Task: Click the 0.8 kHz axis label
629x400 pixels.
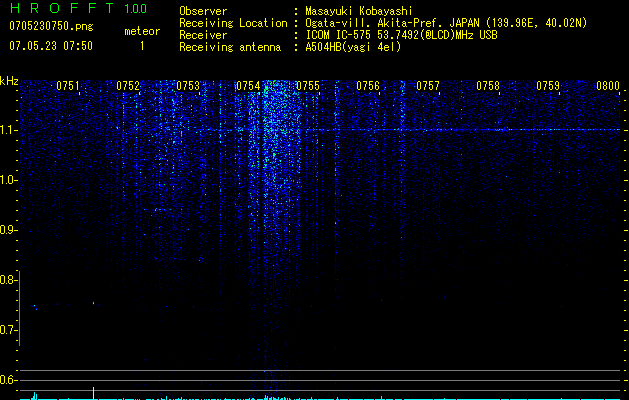Action: pyautogui.click(x=7, y=280)
